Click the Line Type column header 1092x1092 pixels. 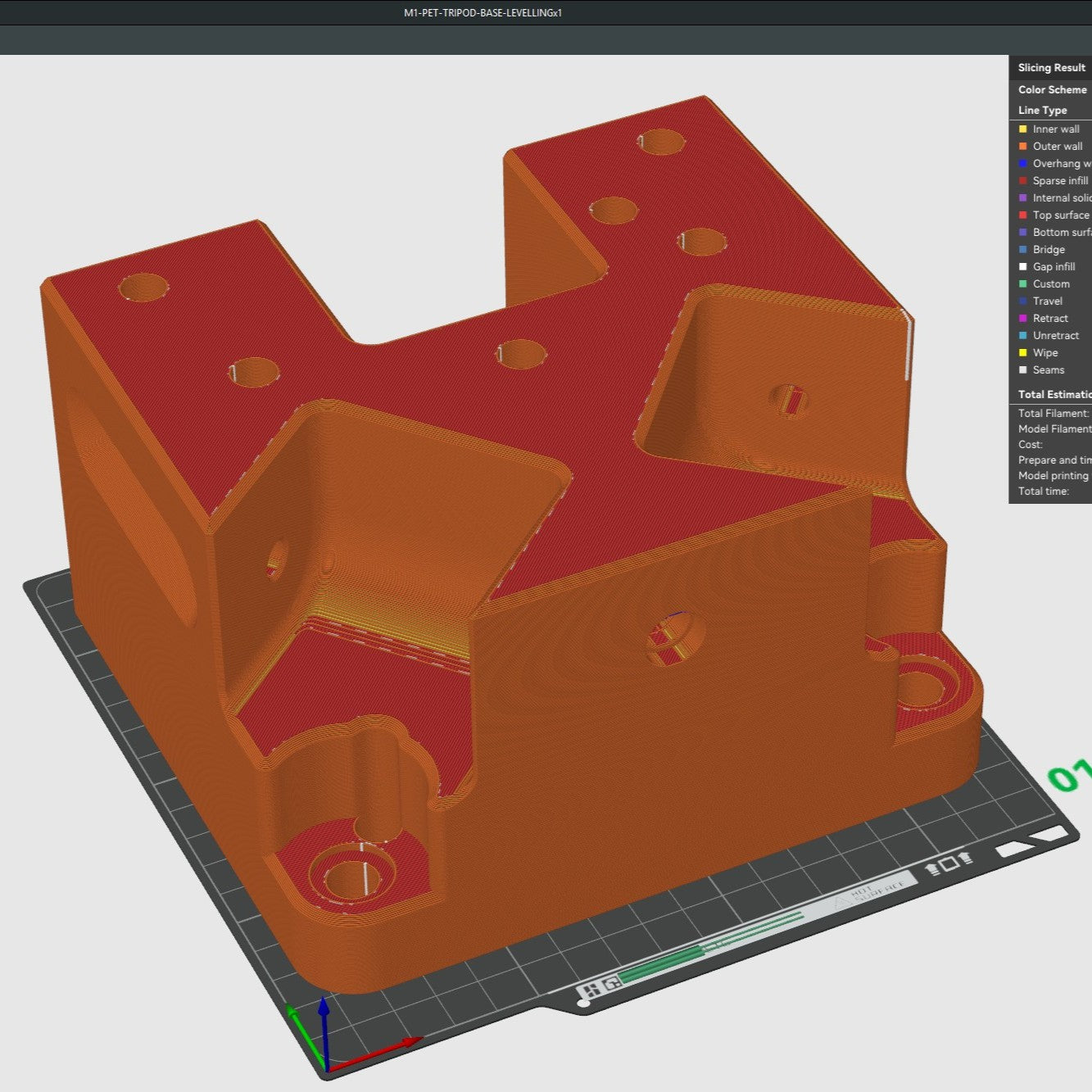pyautogui.click(x=1043, y=110)
